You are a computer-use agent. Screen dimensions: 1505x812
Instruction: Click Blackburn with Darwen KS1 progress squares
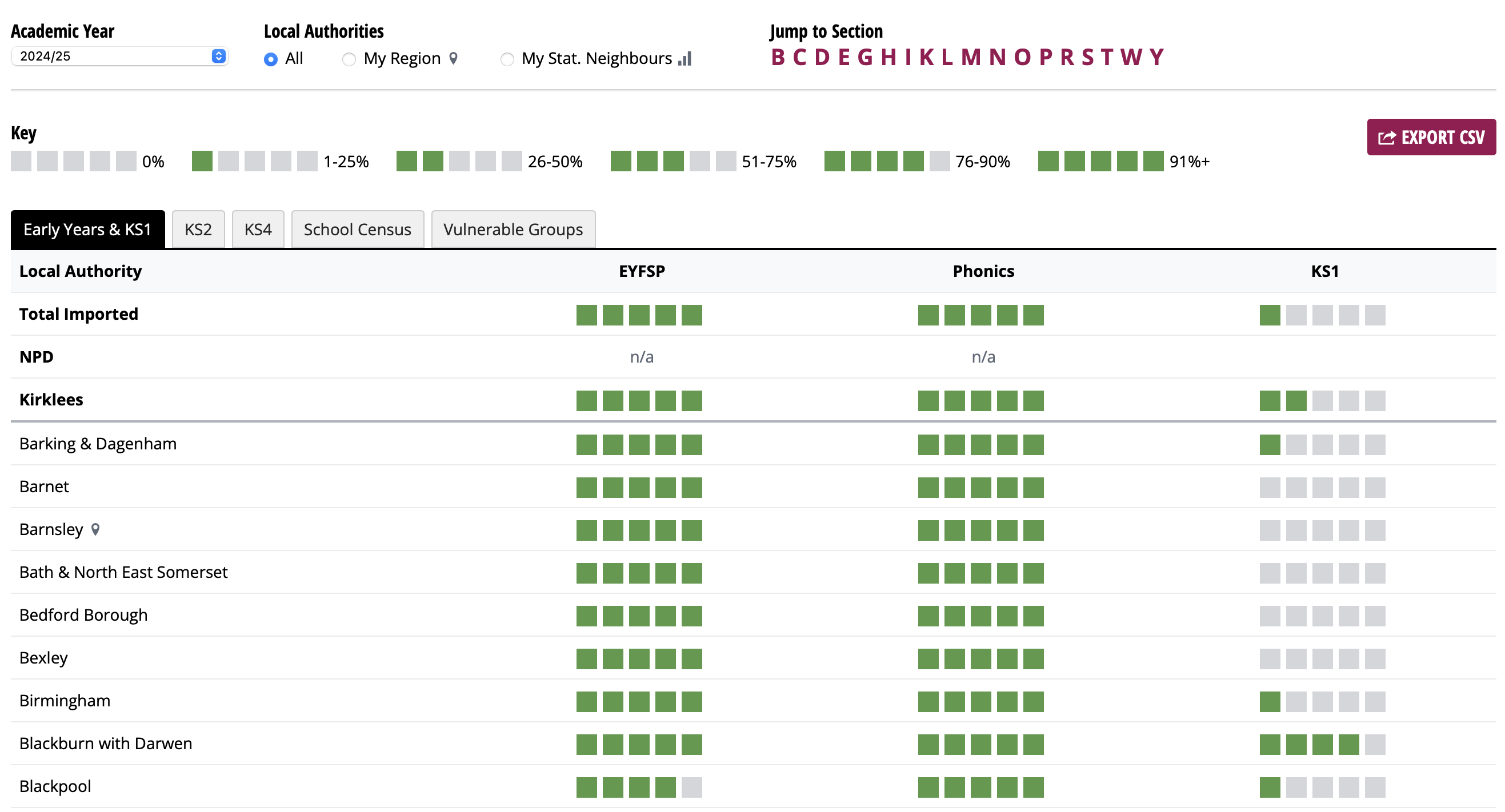1322,745
